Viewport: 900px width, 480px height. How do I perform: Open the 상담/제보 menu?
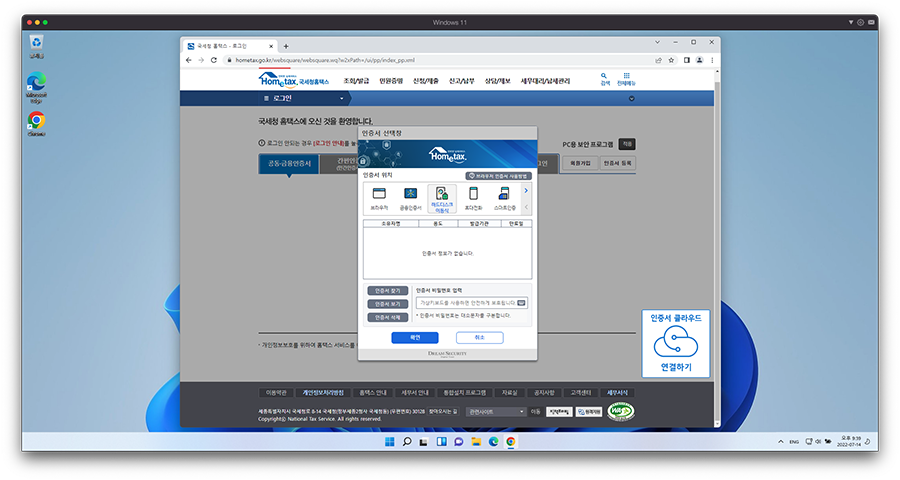[497, 81]
